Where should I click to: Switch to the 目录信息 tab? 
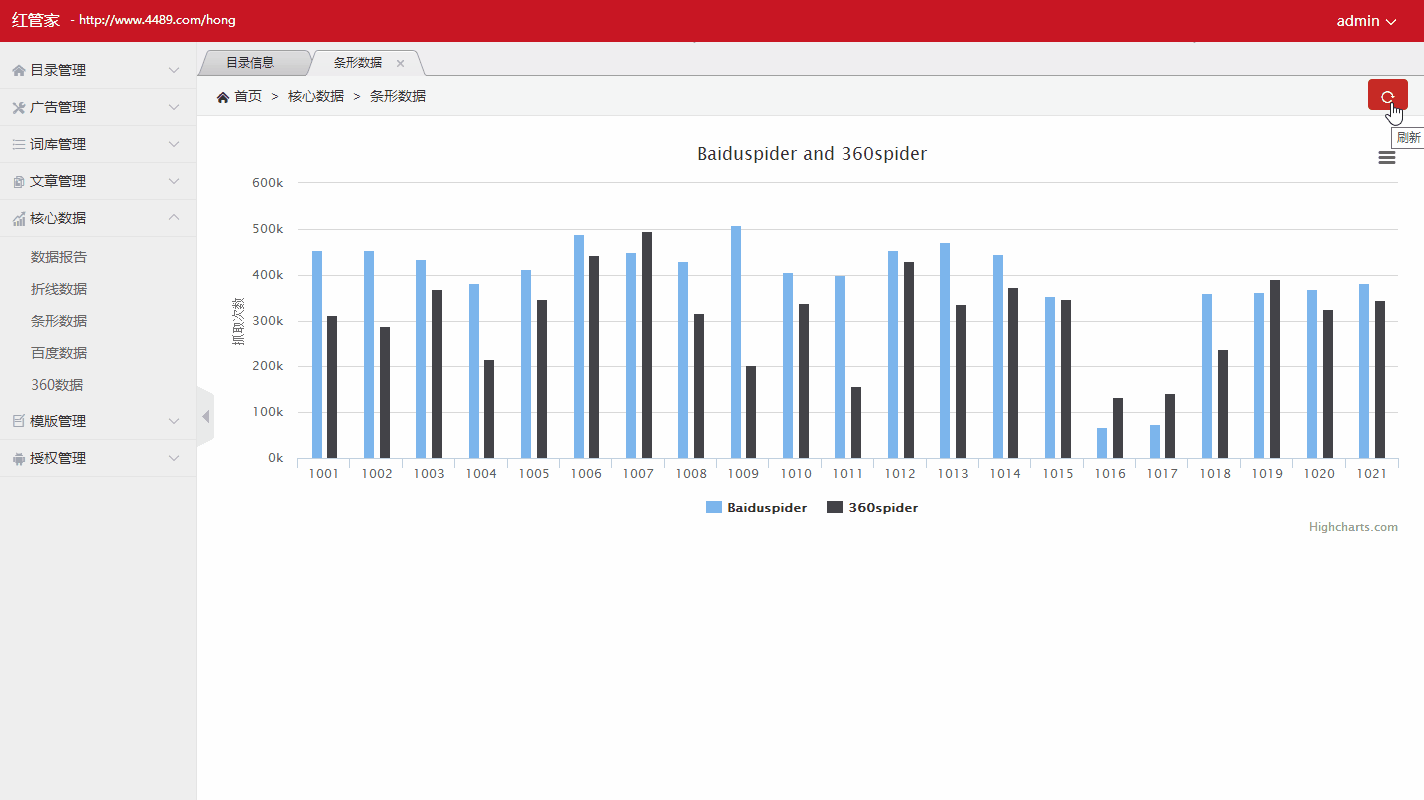click(x=250, y=63)
